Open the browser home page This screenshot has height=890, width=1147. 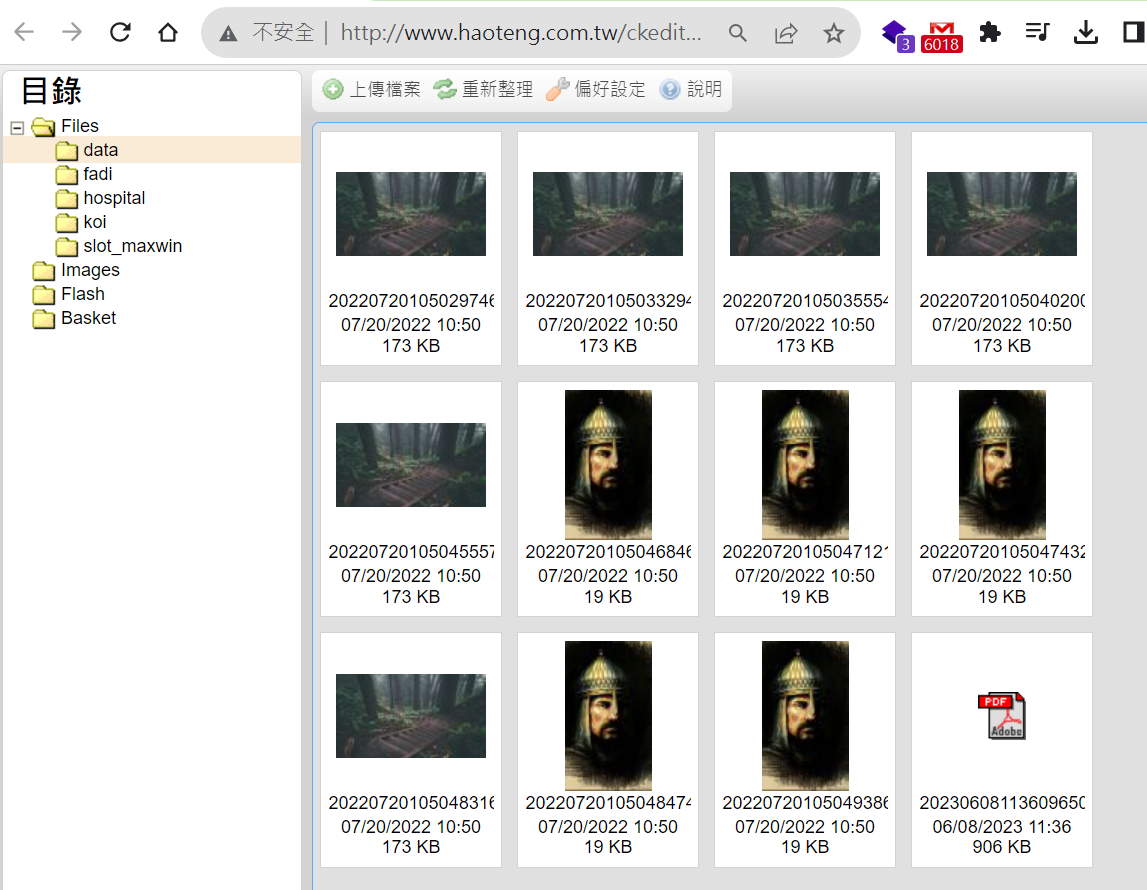[x=168, y=32]
